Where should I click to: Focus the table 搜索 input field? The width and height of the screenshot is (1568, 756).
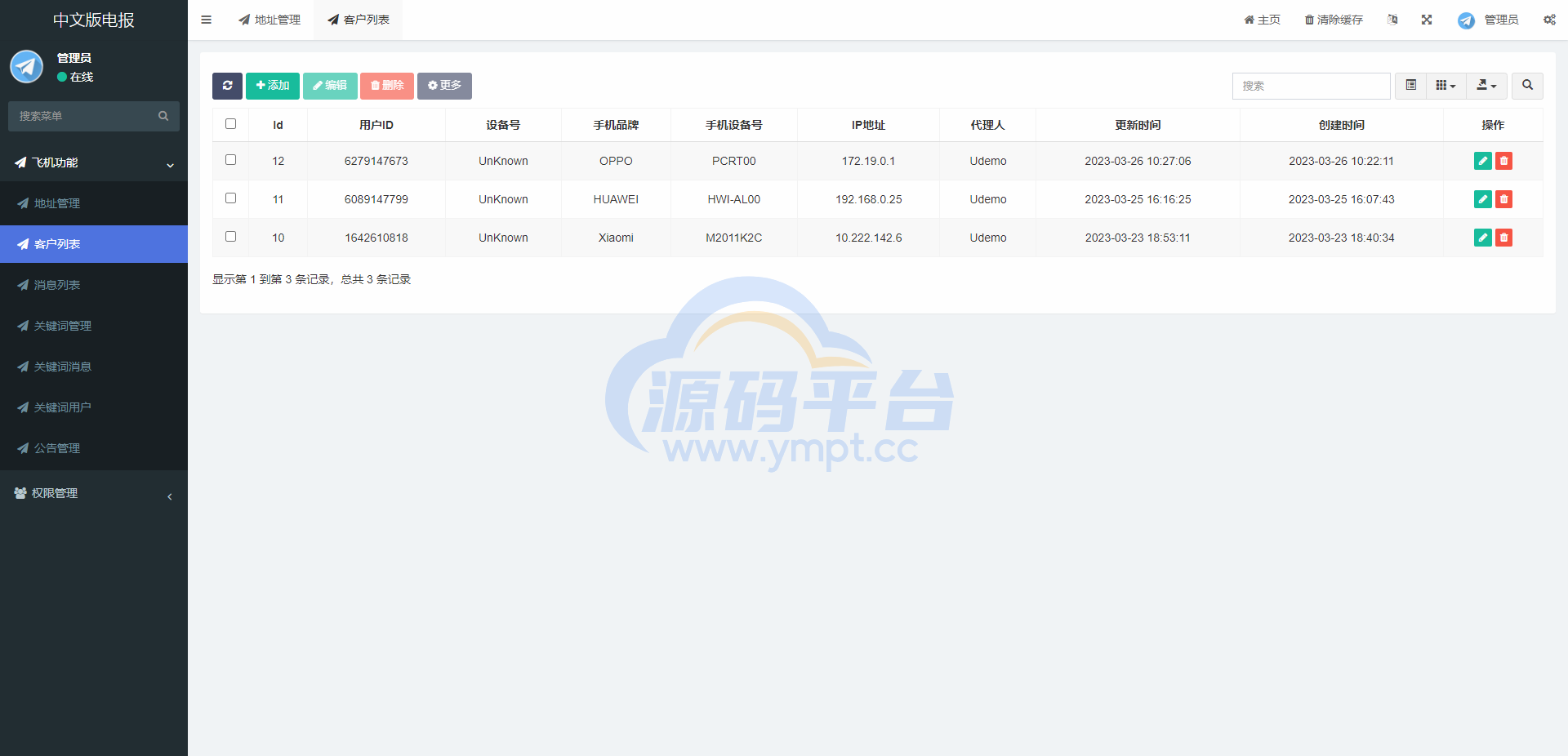tap(1311, 86)
